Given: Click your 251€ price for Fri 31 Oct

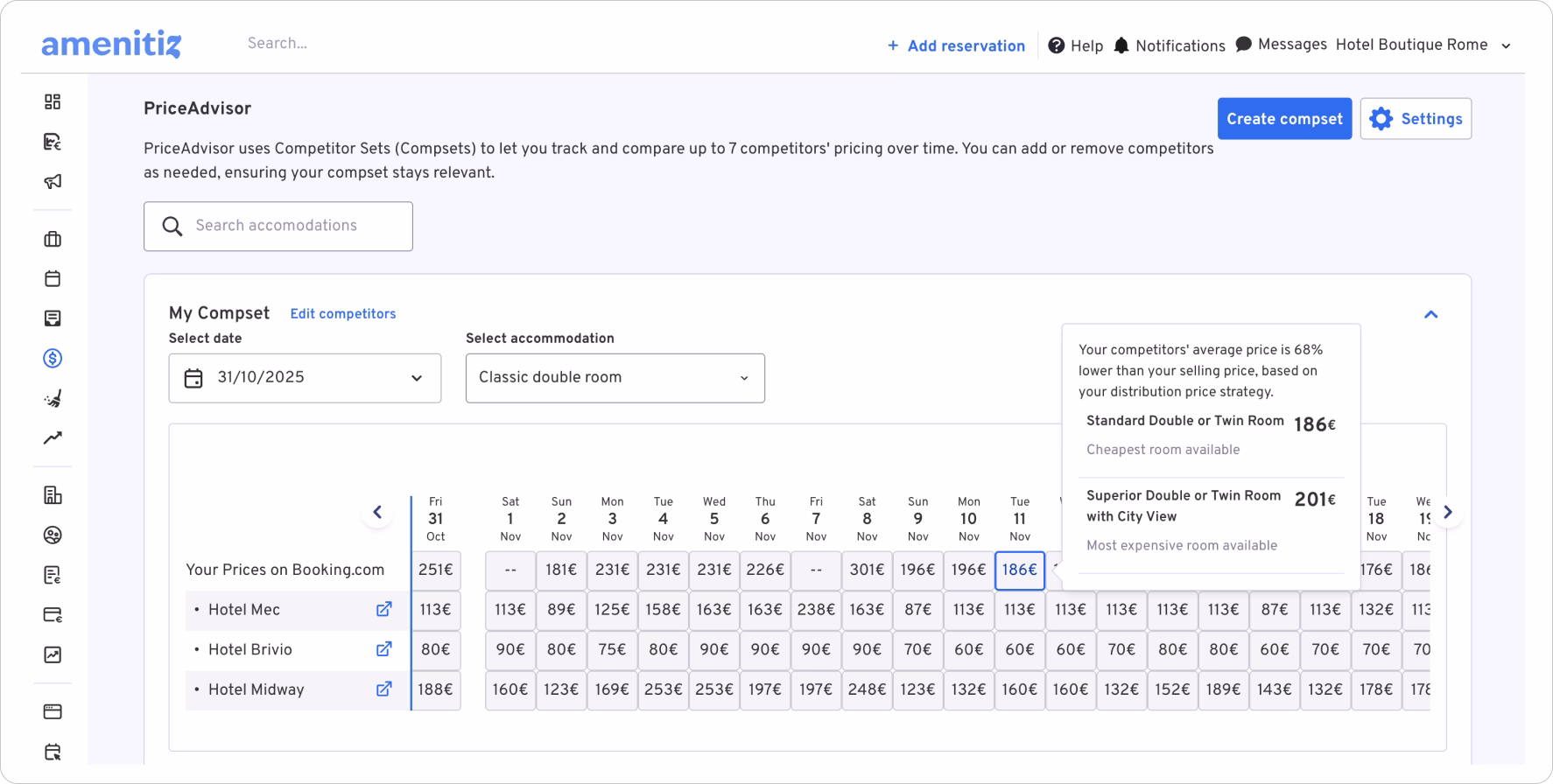Looking at the screenshot, I should [435, 570].
